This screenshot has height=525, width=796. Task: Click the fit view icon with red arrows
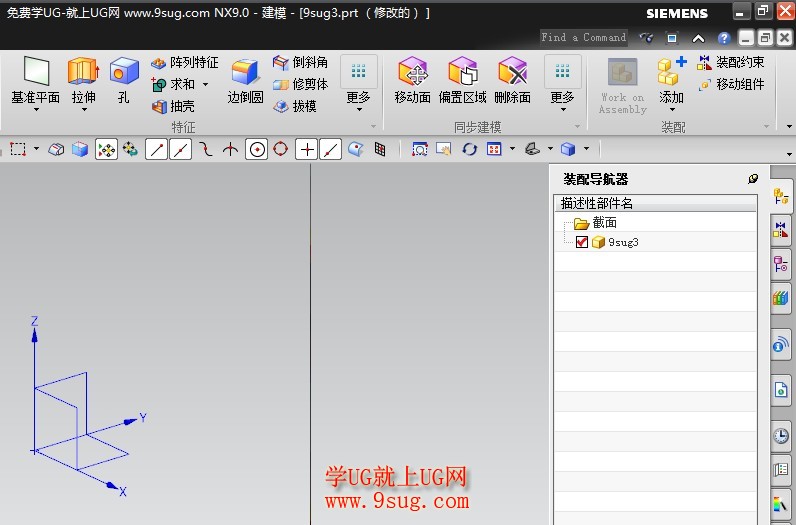pos(494,149)
